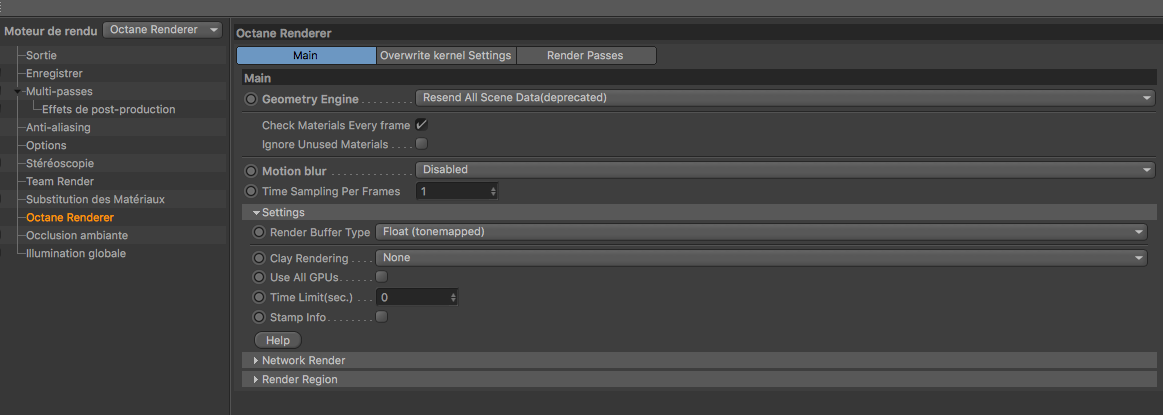Open the Render Buffer Type dropdown

[x=761, y=232]
